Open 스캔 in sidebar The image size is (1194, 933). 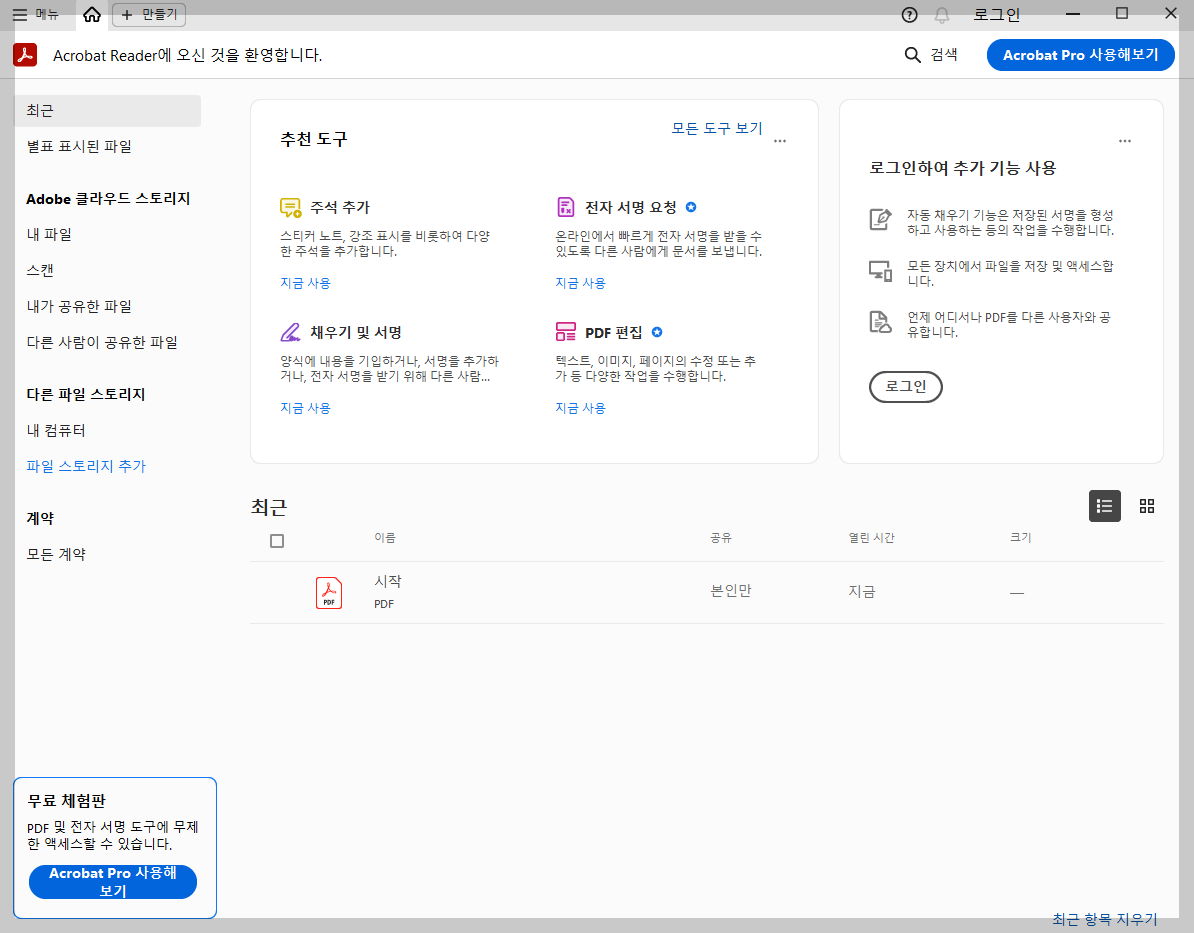(x=40, y=270)
